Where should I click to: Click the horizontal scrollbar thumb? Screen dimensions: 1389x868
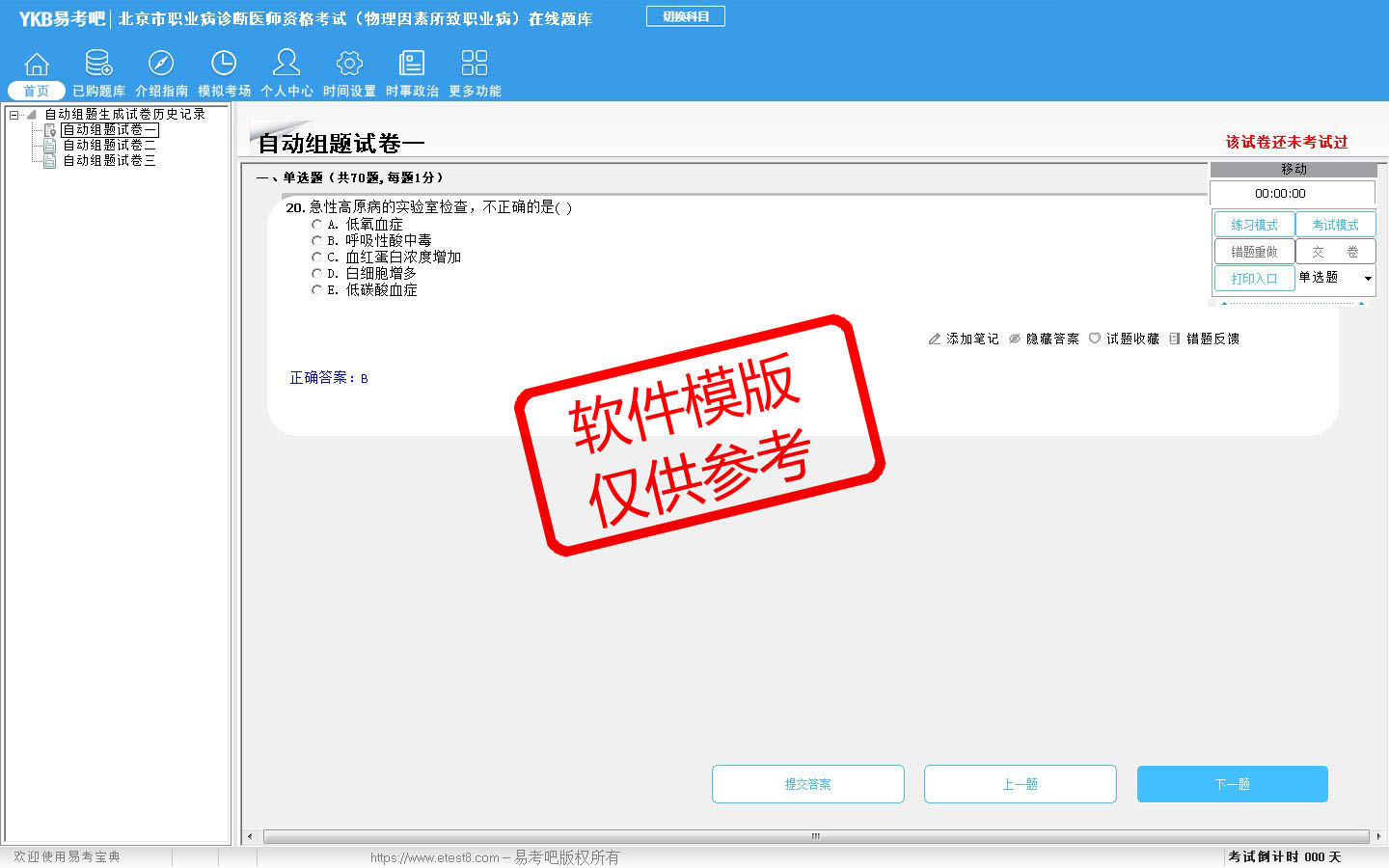pyautogui.click(x=816, y=836)
